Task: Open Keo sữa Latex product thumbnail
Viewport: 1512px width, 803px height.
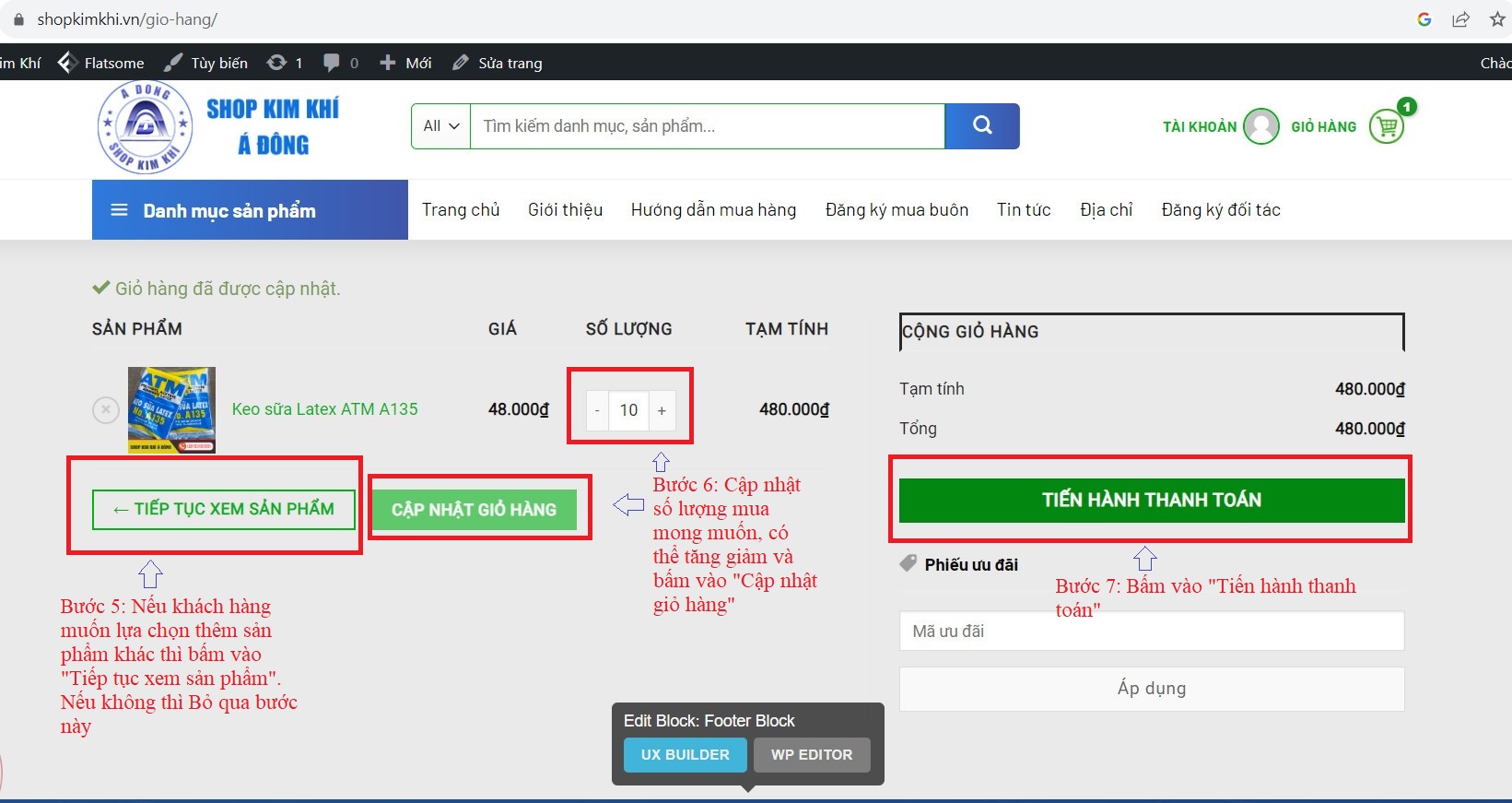Action: click(x=171, y=409)
